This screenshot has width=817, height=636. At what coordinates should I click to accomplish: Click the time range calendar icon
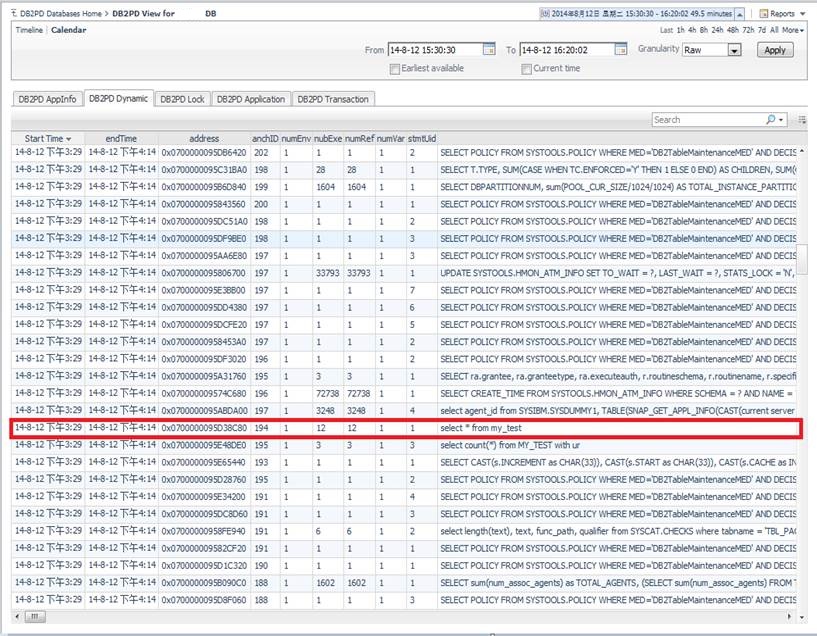point(545,14)
